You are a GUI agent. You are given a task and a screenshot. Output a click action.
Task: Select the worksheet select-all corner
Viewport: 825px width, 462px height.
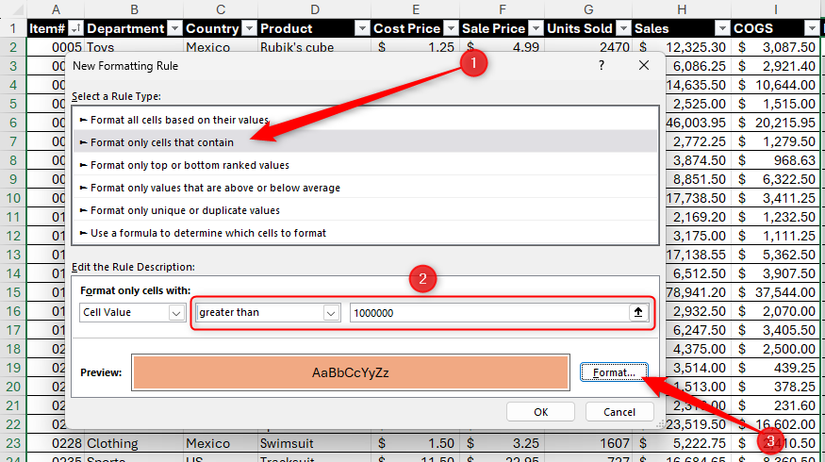[13, 9]
